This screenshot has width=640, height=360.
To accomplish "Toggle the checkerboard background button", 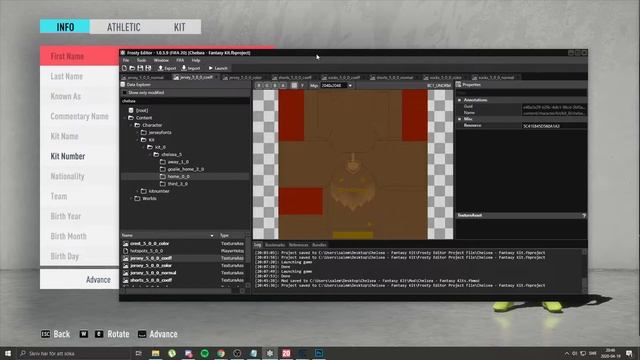I will [294, 85].
